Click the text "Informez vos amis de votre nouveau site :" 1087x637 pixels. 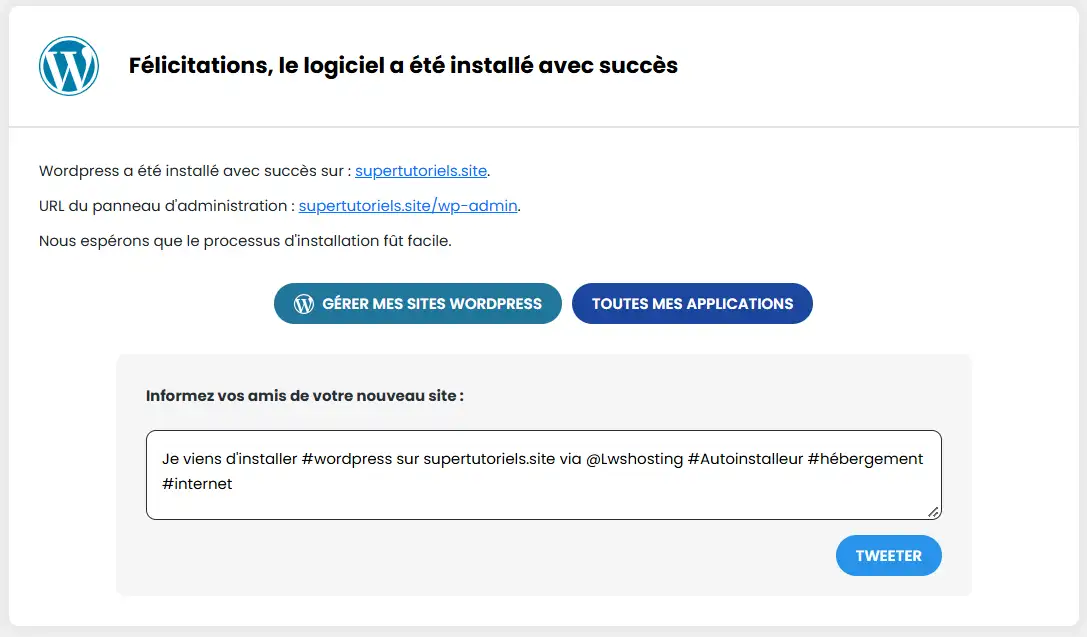[x=304, y=396]
